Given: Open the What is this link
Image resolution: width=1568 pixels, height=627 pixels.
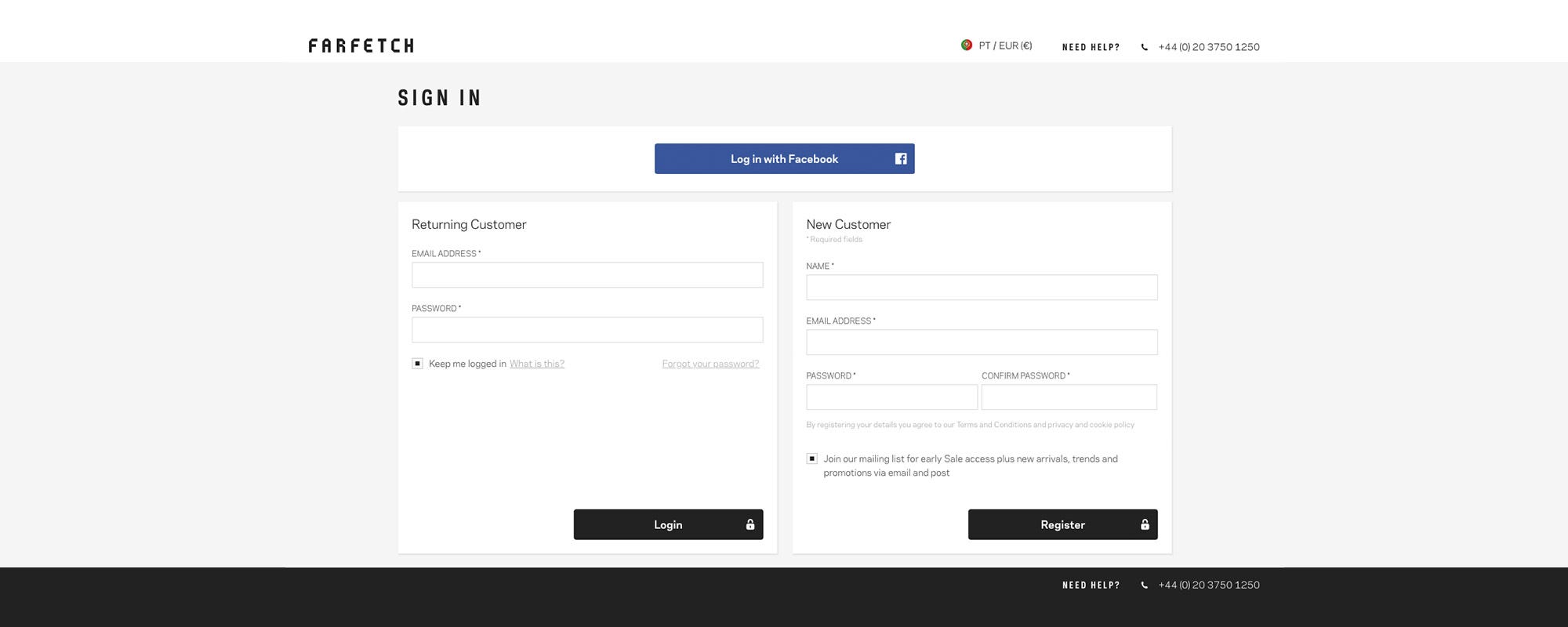Looking at the screenshot, I should pos(537,364).
